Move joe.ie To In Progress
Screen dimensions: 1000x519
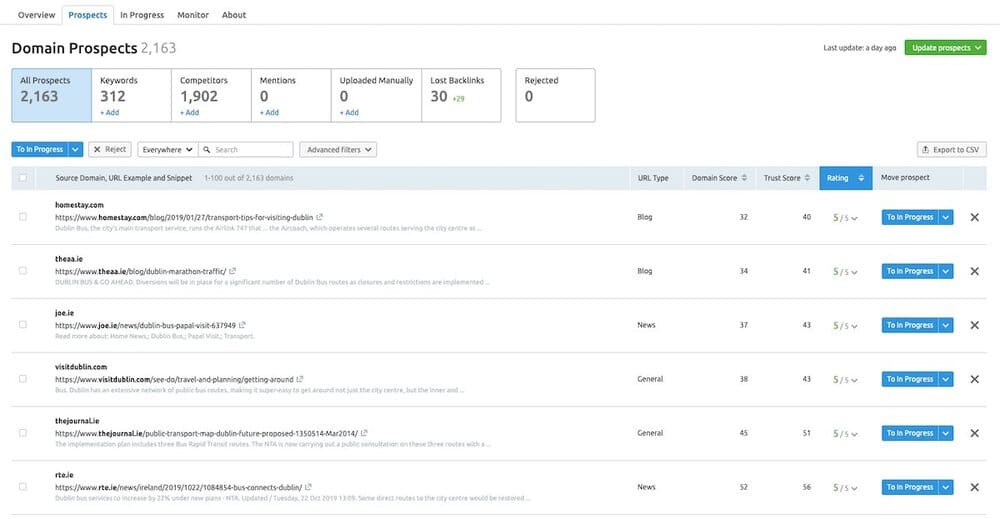pos(910,325)
